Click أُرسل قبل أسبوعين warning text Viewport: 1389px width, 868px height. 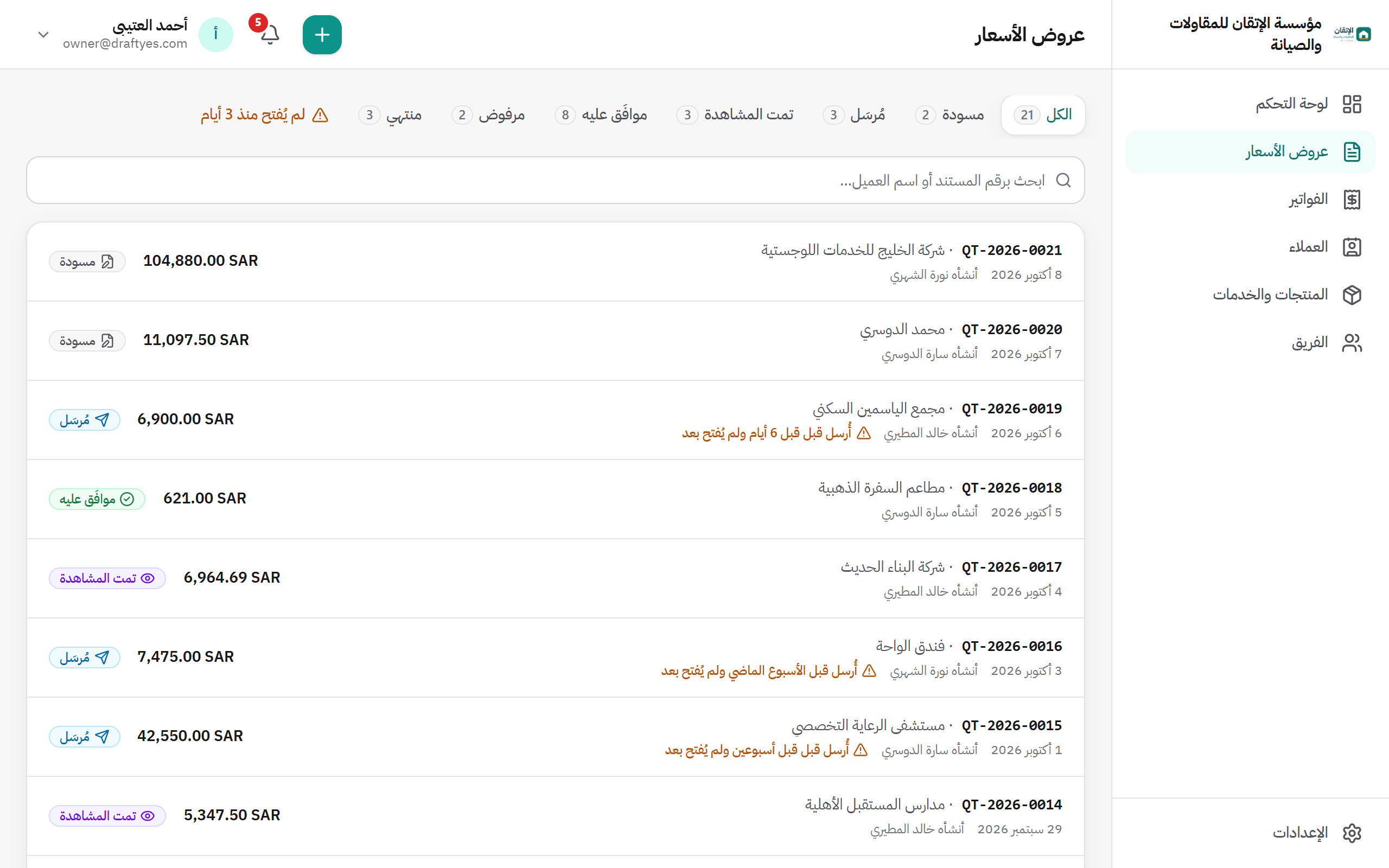(757, 750)
